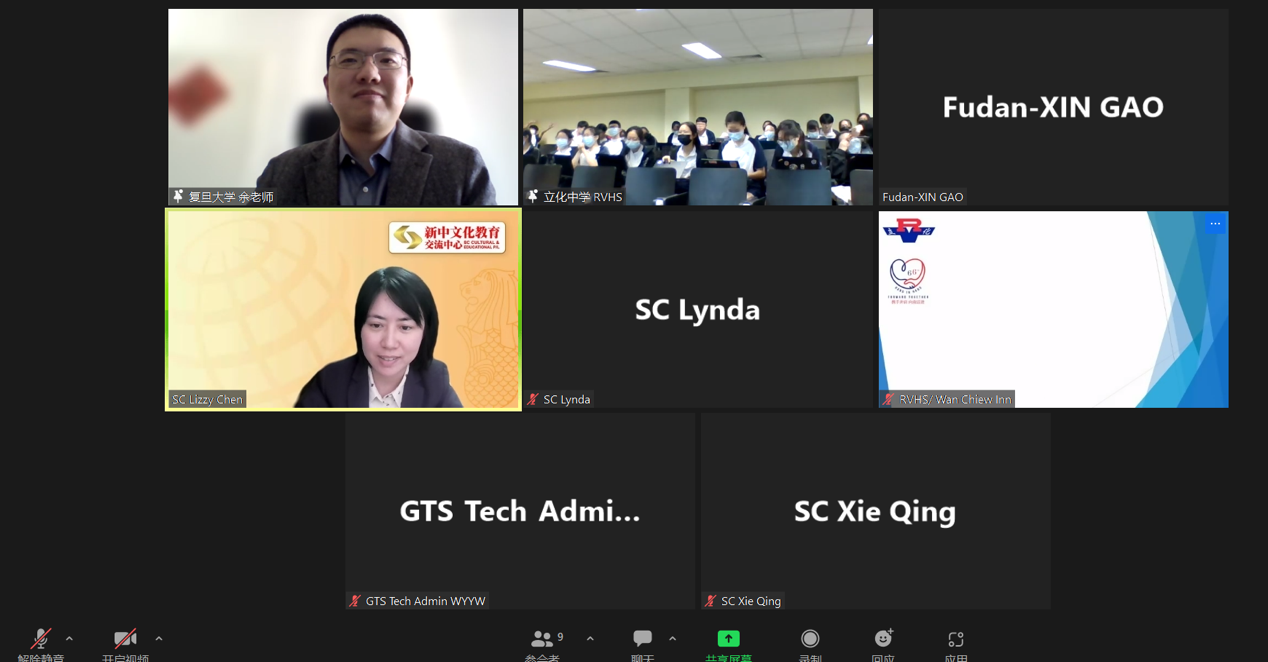Click the SC Xie Qing name label
The image size is (1268, 662).
tap(750, 601)
